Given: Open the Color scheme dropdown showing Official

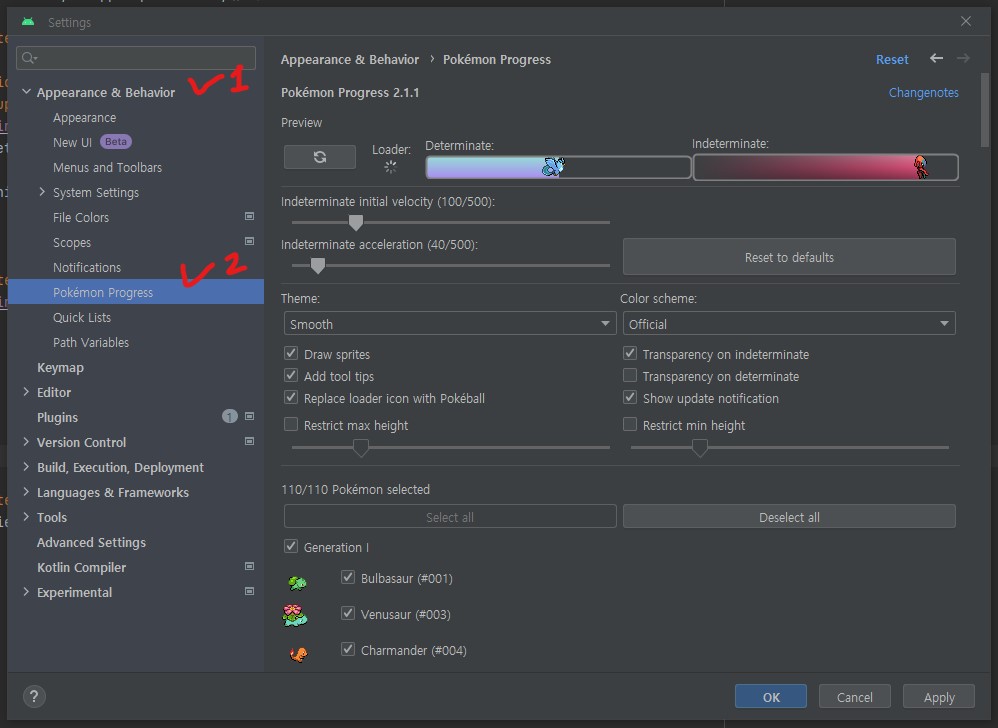Looking at the screenshot, I should 789,324.
